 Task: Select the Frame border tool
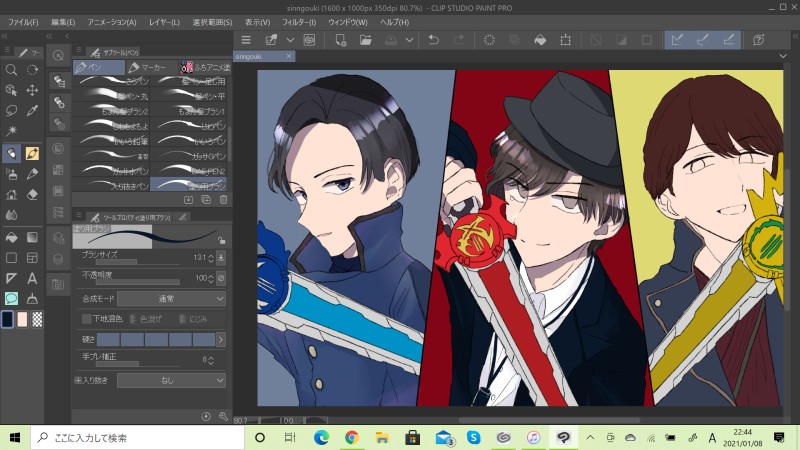pos(32,258)
